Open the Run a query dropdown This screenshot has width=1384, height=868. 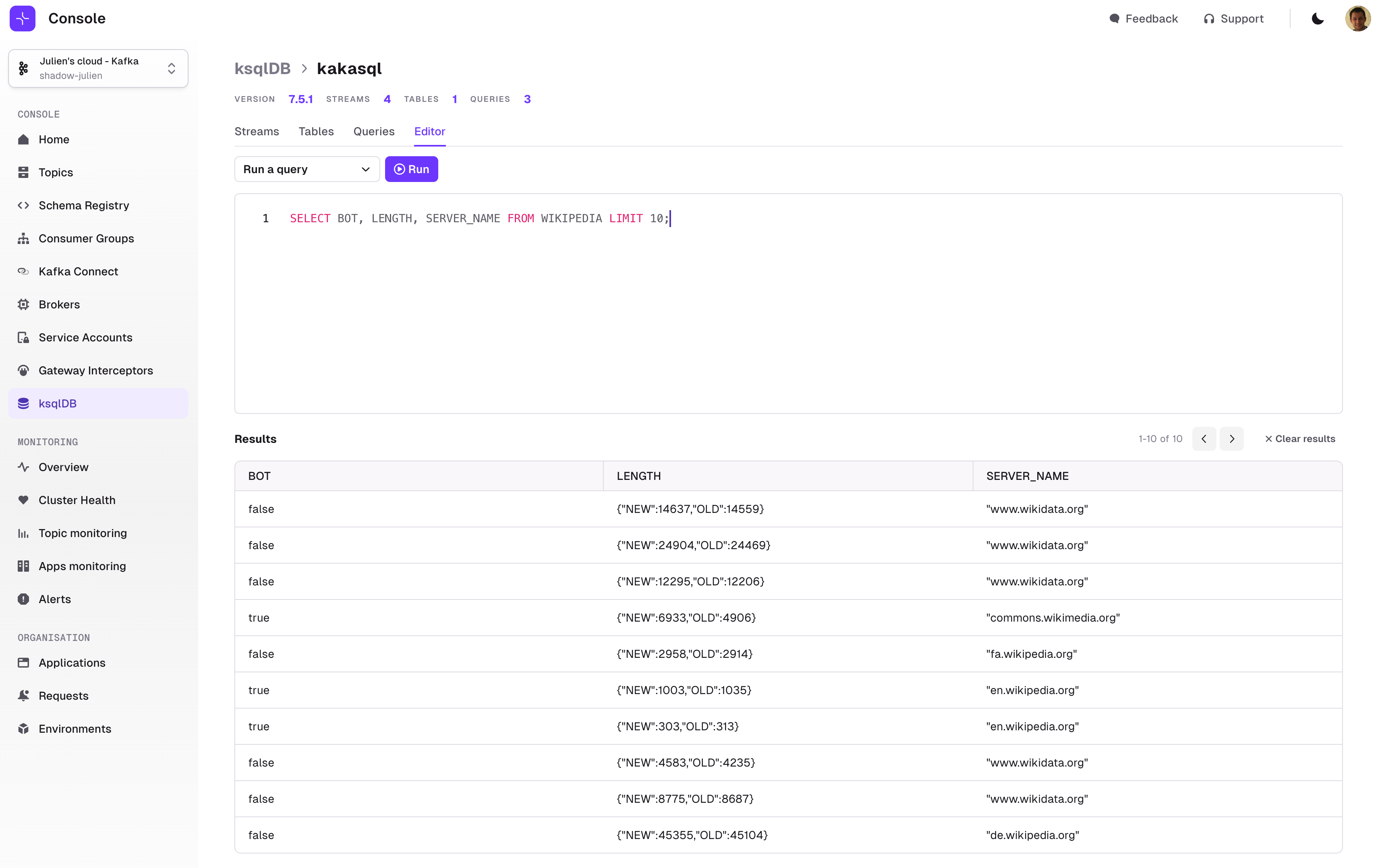pos(307,169)
